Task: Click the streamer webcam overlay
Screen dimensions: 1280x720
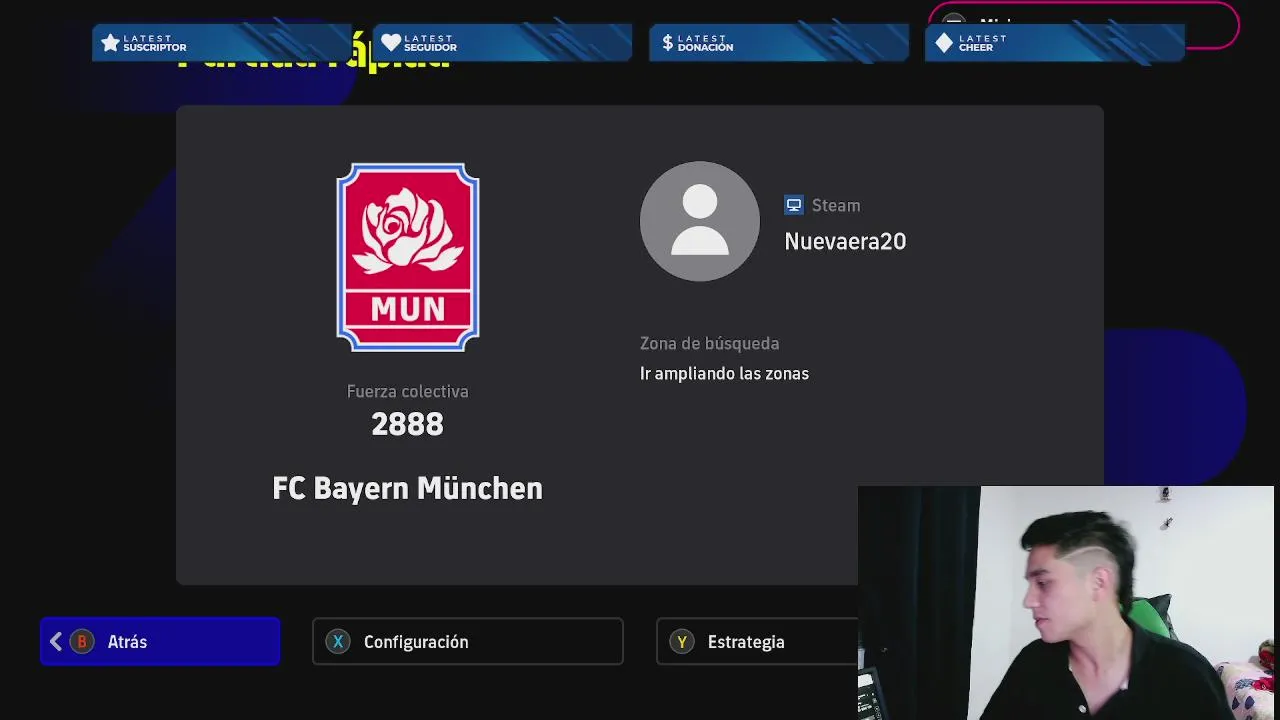Action: point(1066,603)
